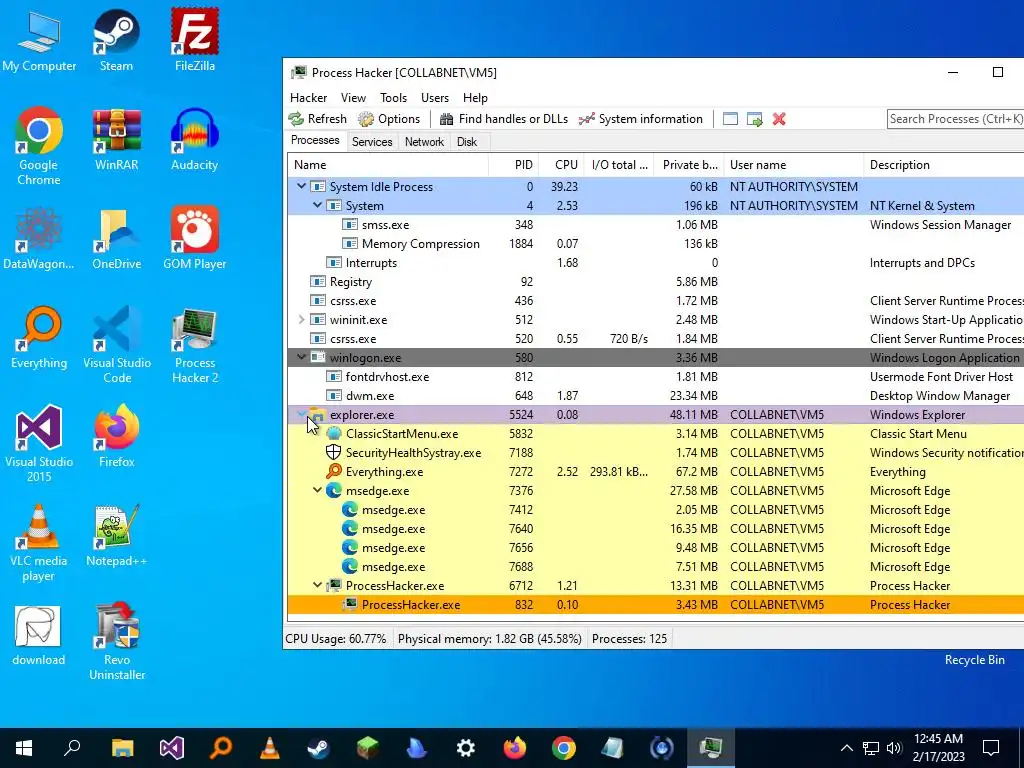Click the ProcessHacker.exe PID 832 icon
This screenshot has height=768, width=1024.
point(350,604)
